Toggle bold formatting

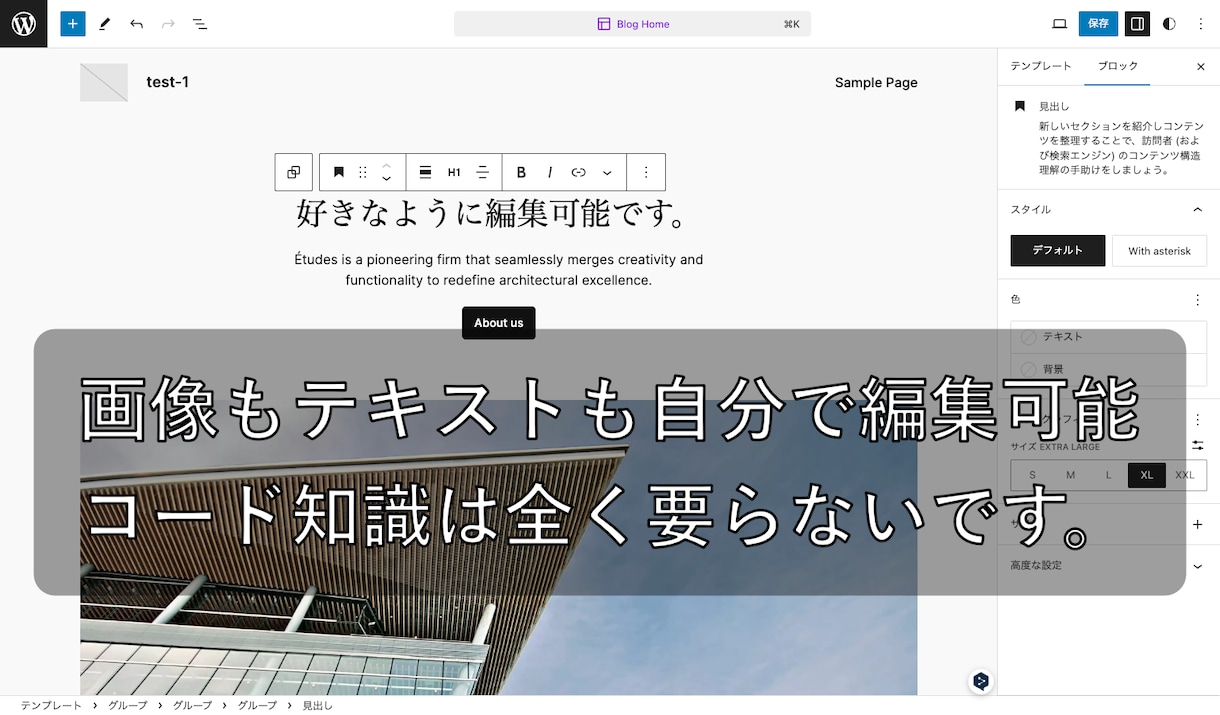pyautogui.click(x=521, y=172)
